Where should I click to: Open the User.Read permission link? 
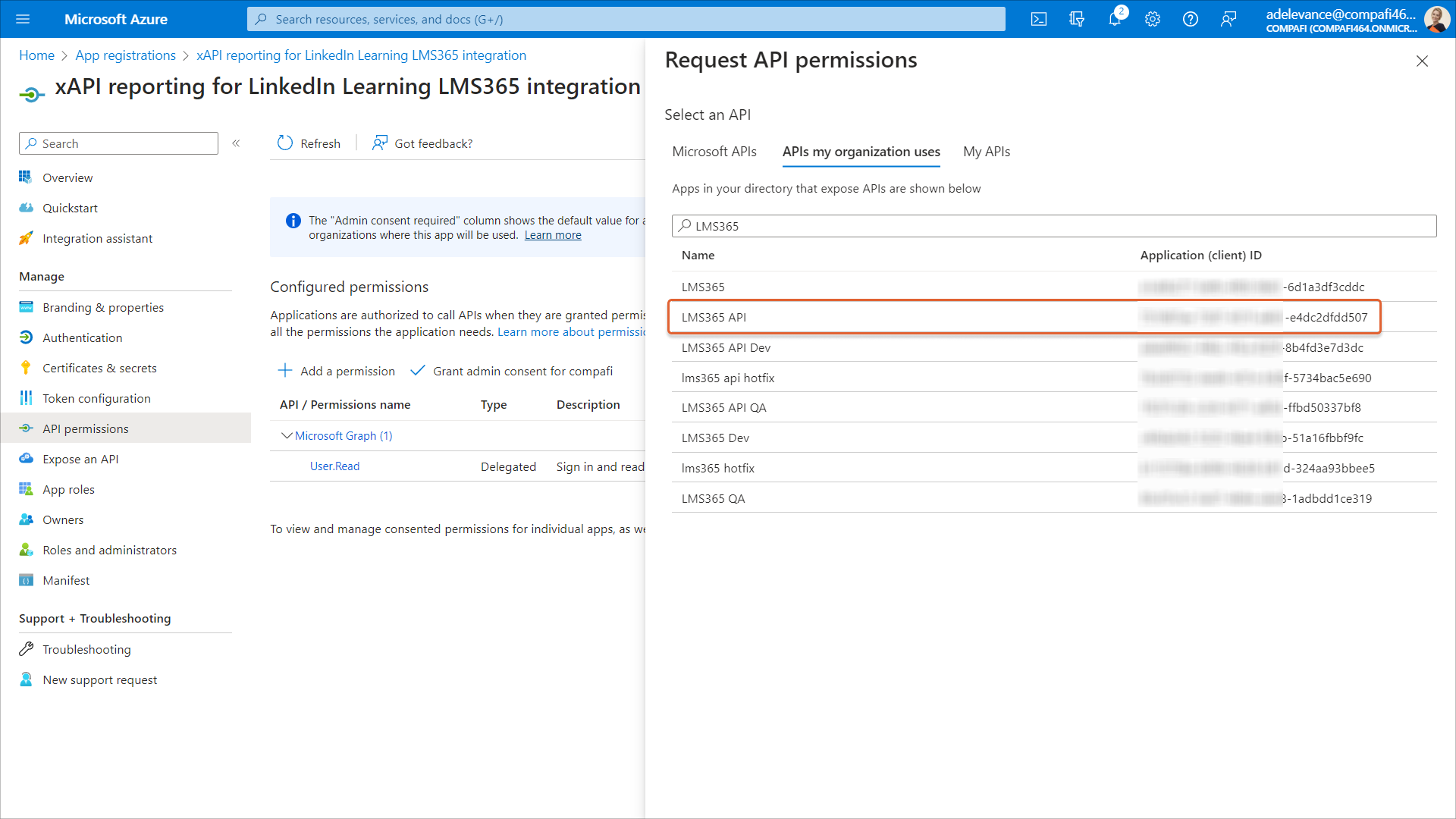(334, 466)
